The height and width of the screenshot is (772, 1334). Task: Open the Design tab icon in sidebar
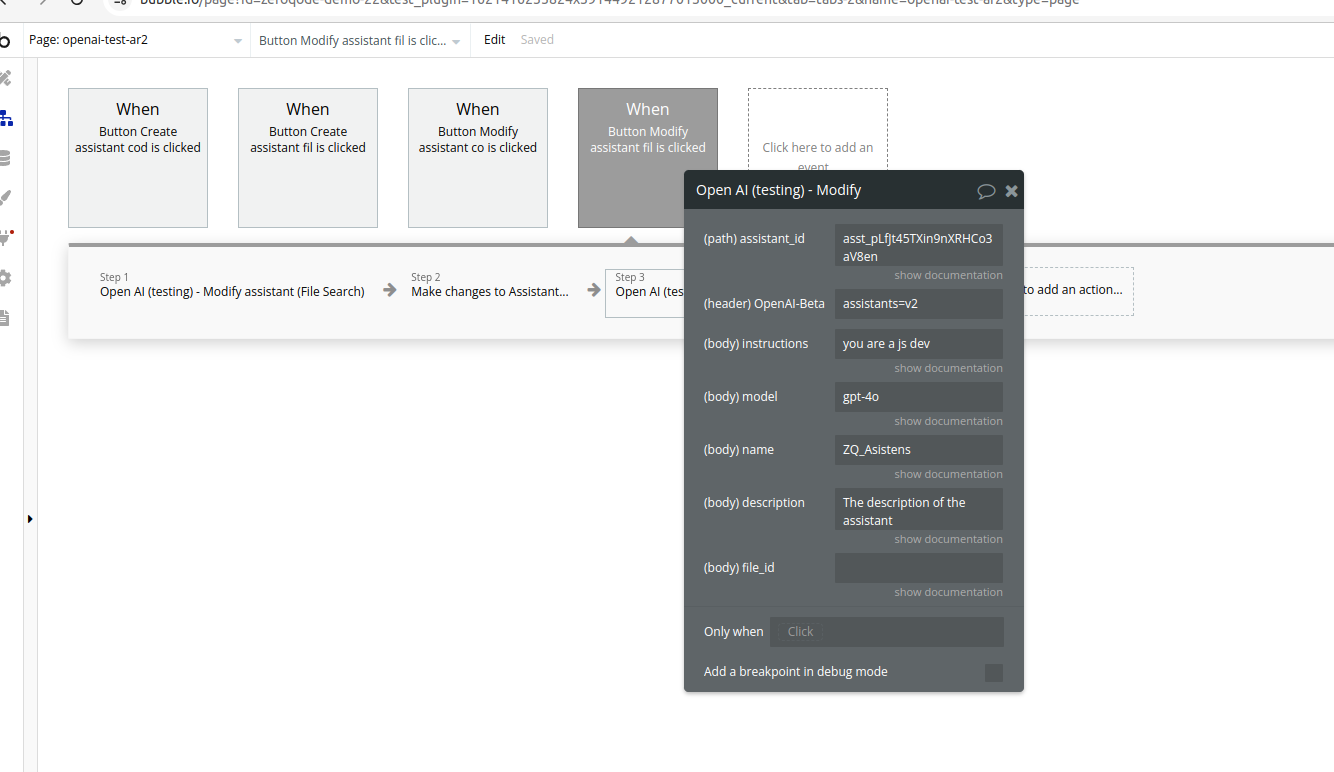(5, 78)
